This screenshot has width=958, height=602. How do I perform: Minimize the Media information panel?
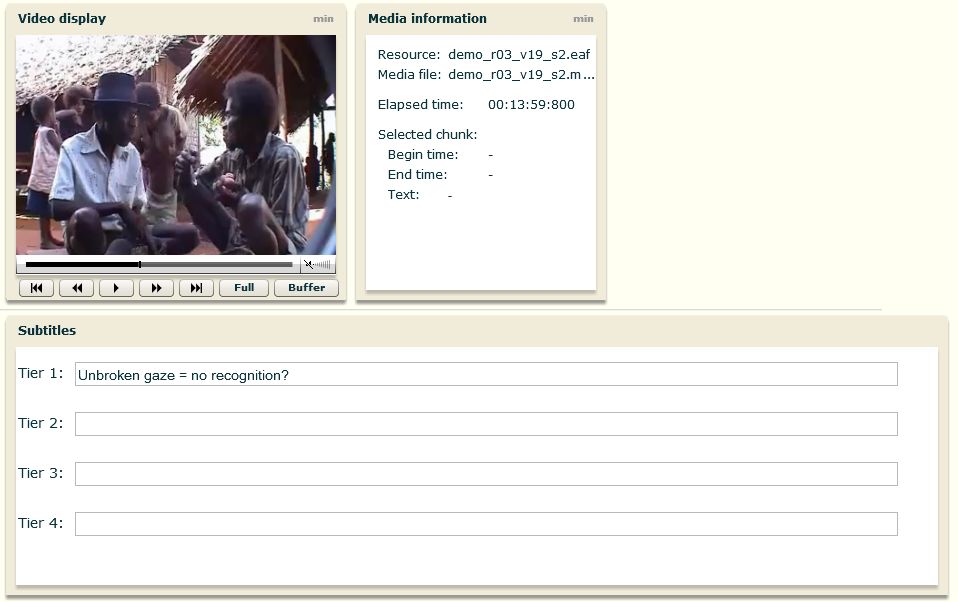582,19
